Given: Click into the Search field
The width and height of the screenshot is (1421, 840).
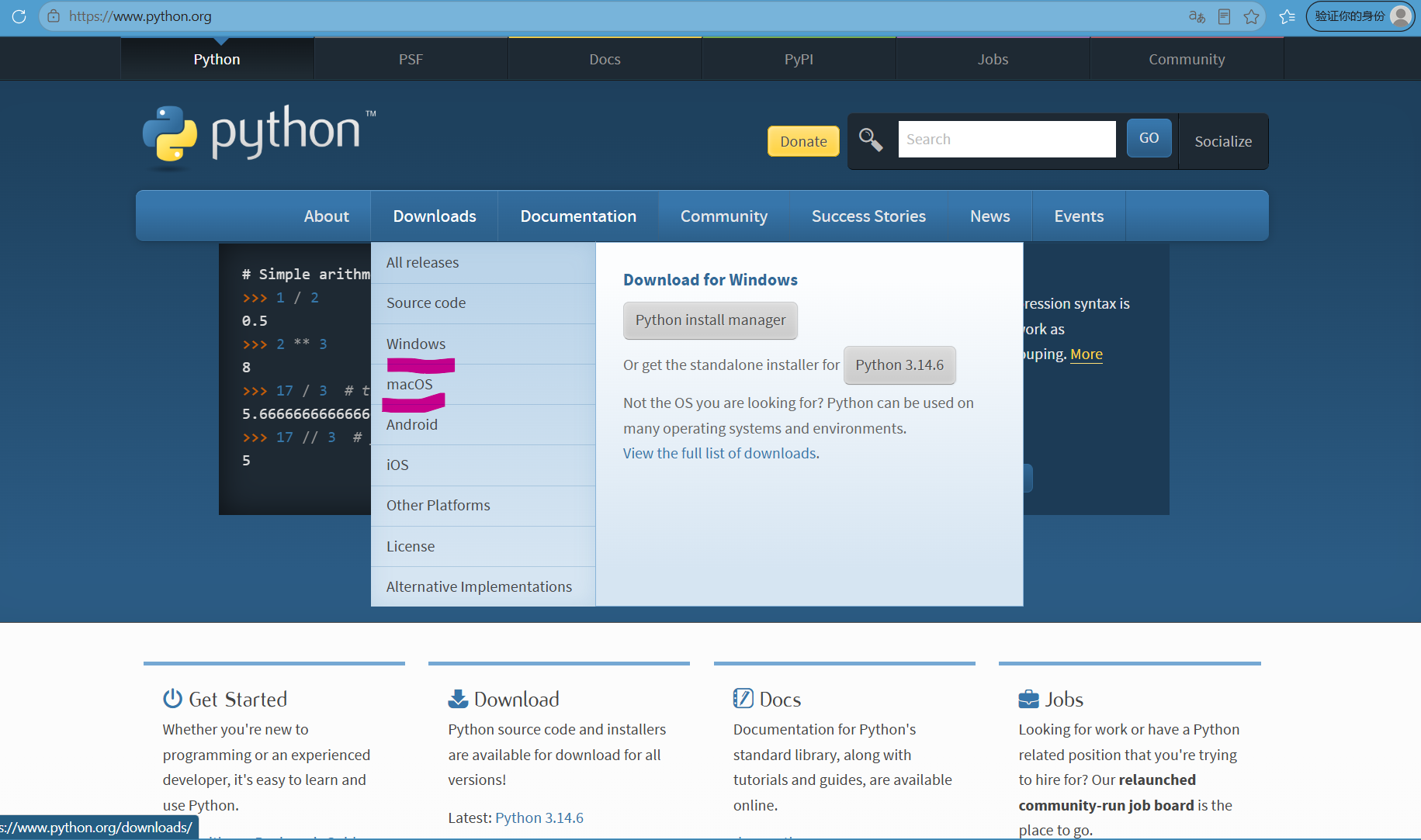Looking at the screenshot, I should pos(1007,139).
